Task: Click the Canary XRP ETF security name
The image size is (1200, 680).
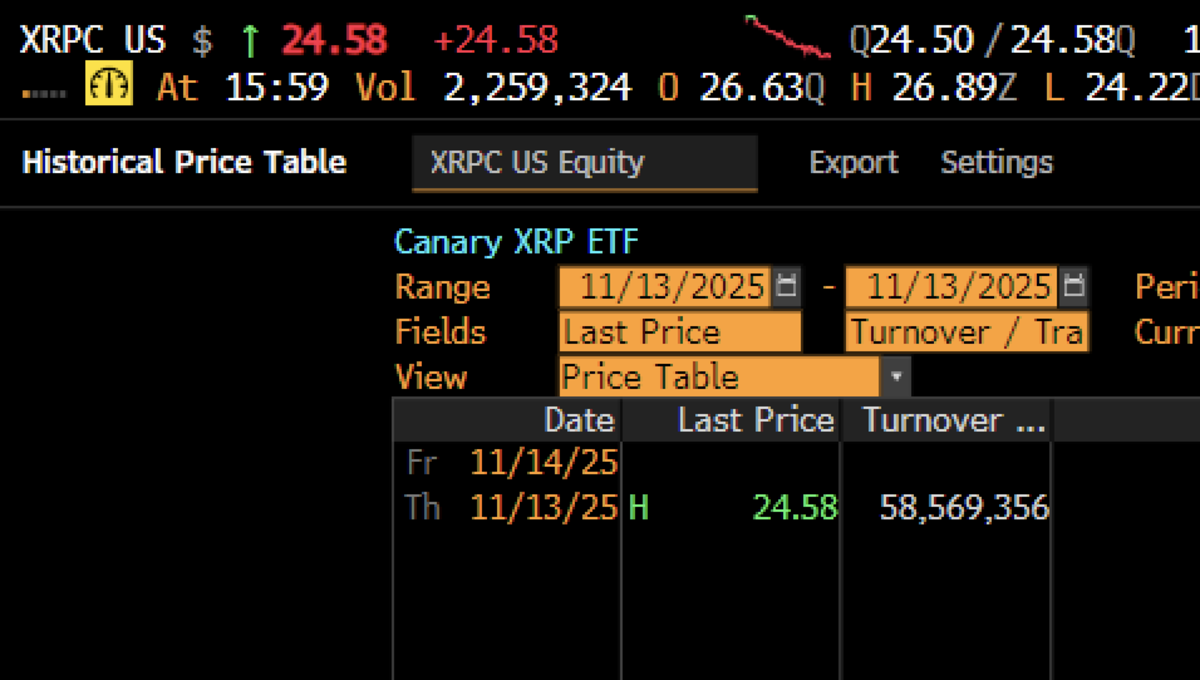Action: [x=516, y=242]
